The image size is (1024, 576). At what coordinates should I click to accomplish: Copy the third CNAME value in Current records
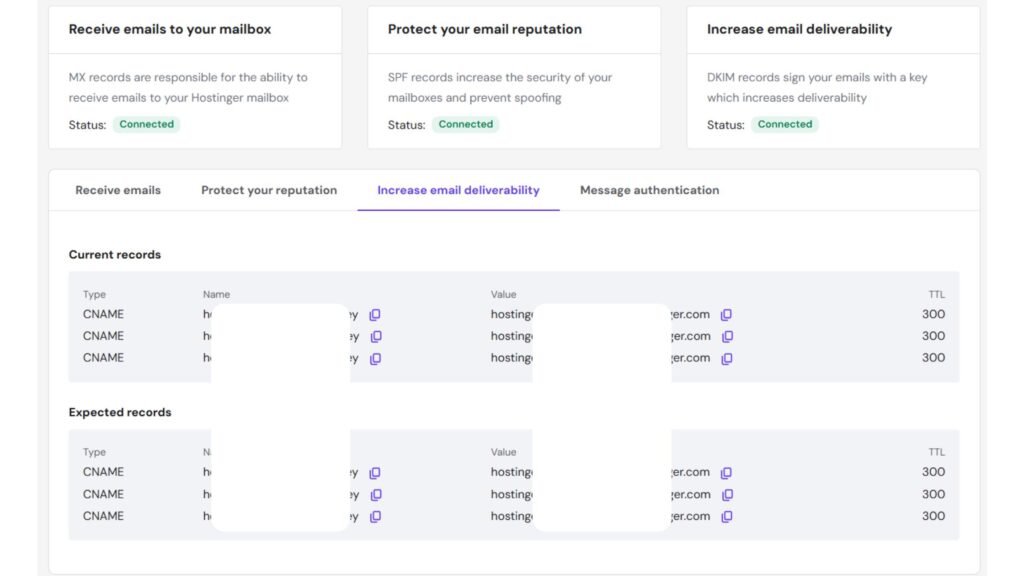click(x=725, y=358)
